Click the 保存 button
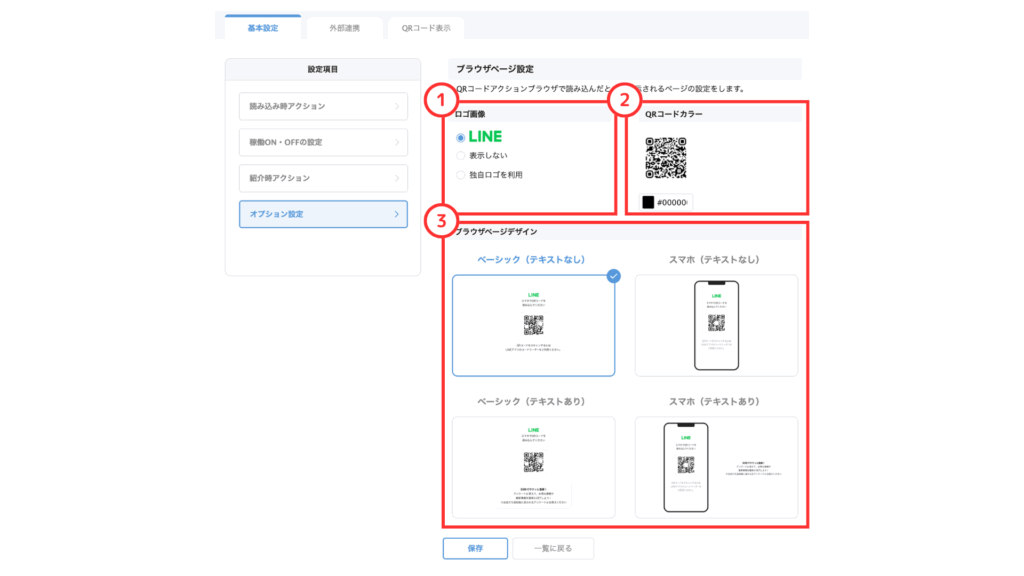Screen dimensions: 1024x576 pyautogui.click(x=475, y=548)
